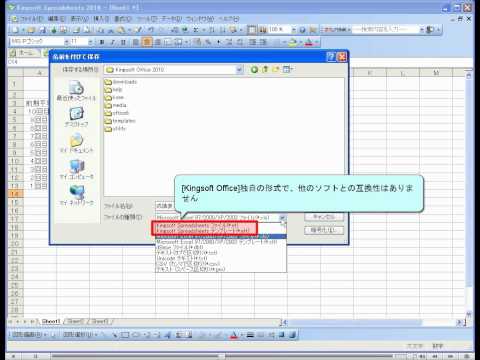
Task: Click the cell fill color bucket icon
Action: (292, 42)
